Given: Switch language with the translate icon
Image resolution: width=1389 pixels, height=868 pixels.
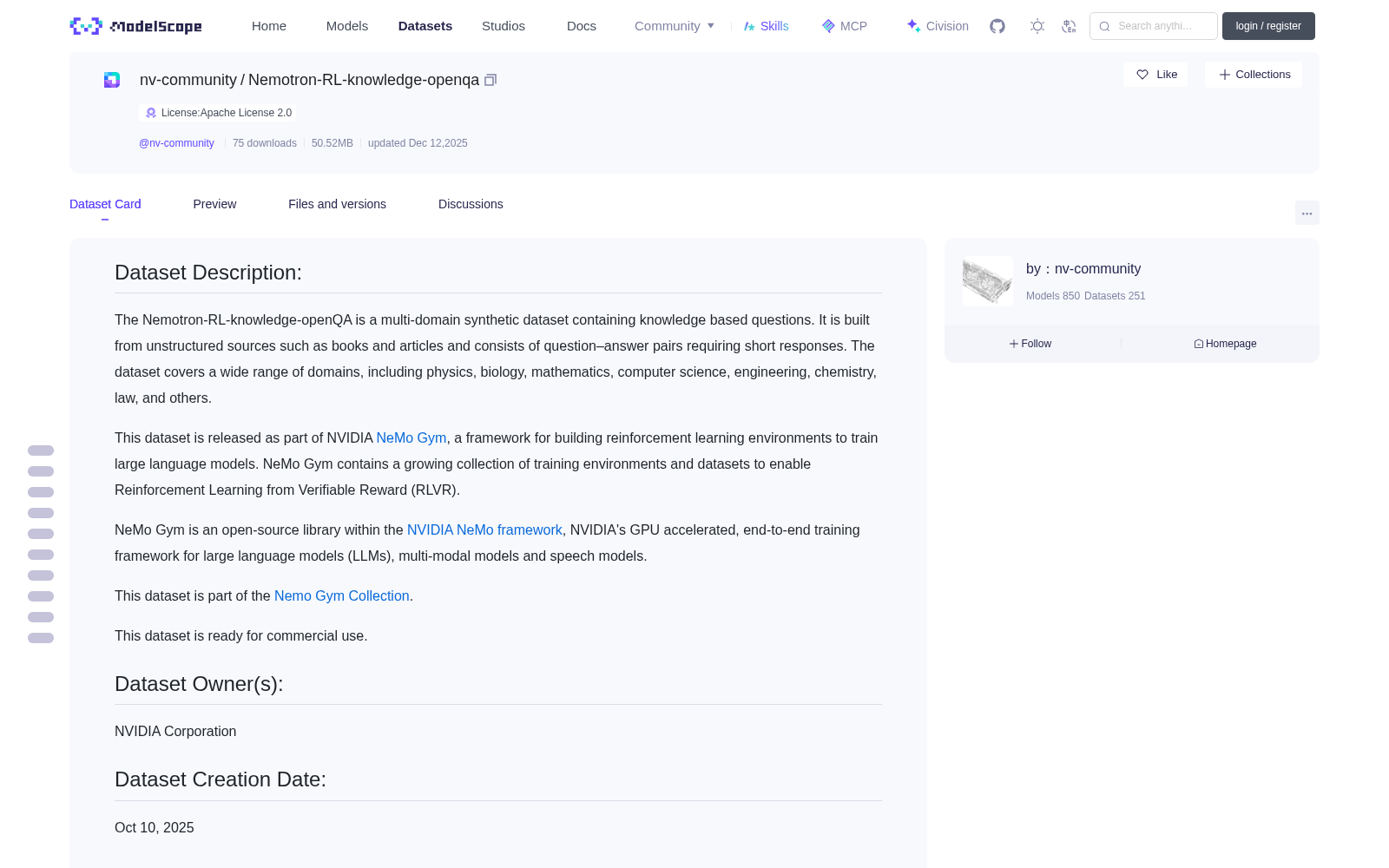Looking at the screenshot, I should click(1069, 26).
